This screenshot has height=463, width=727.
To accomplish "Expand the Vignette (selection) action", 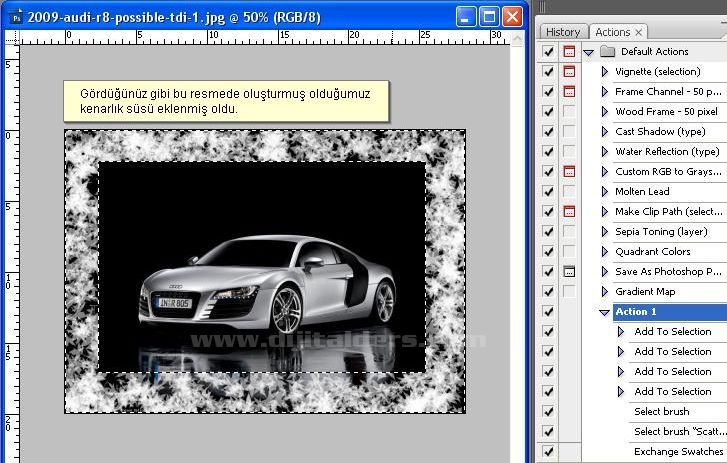I will coord(605,71).
